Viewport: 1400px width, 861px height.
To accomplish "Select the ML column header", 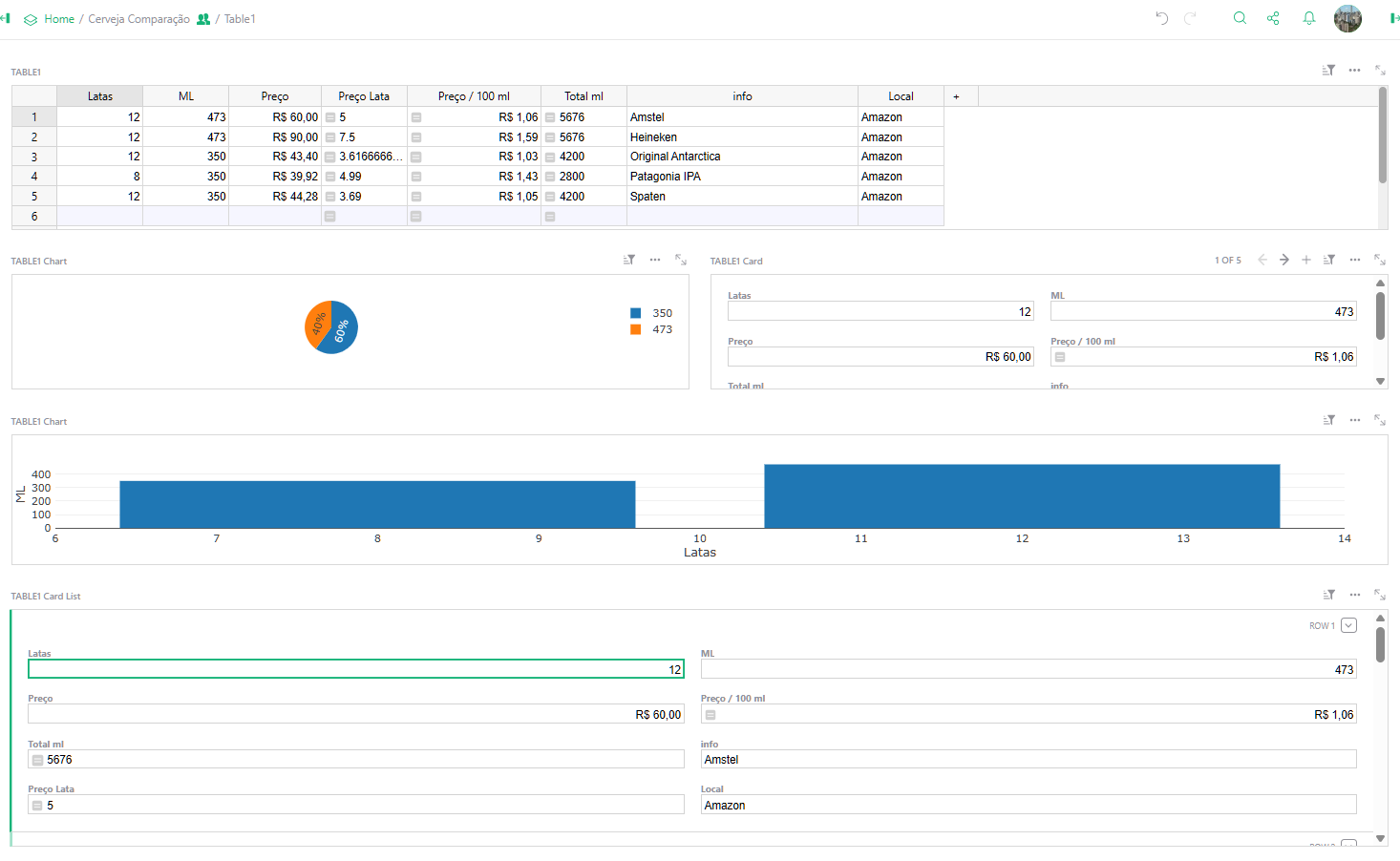I will [186, 96].
